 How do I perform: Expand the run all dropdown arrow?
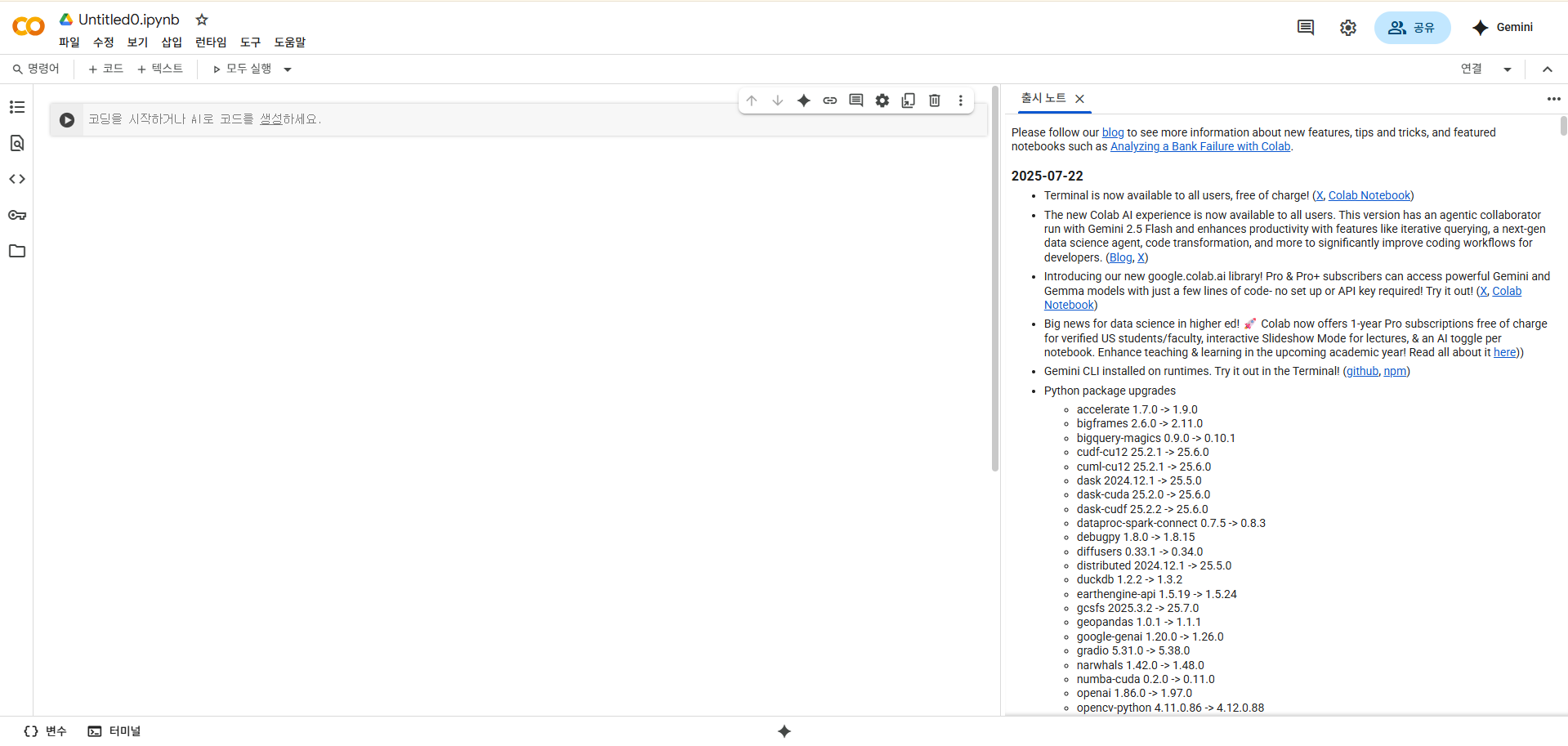tap(288, 69)
